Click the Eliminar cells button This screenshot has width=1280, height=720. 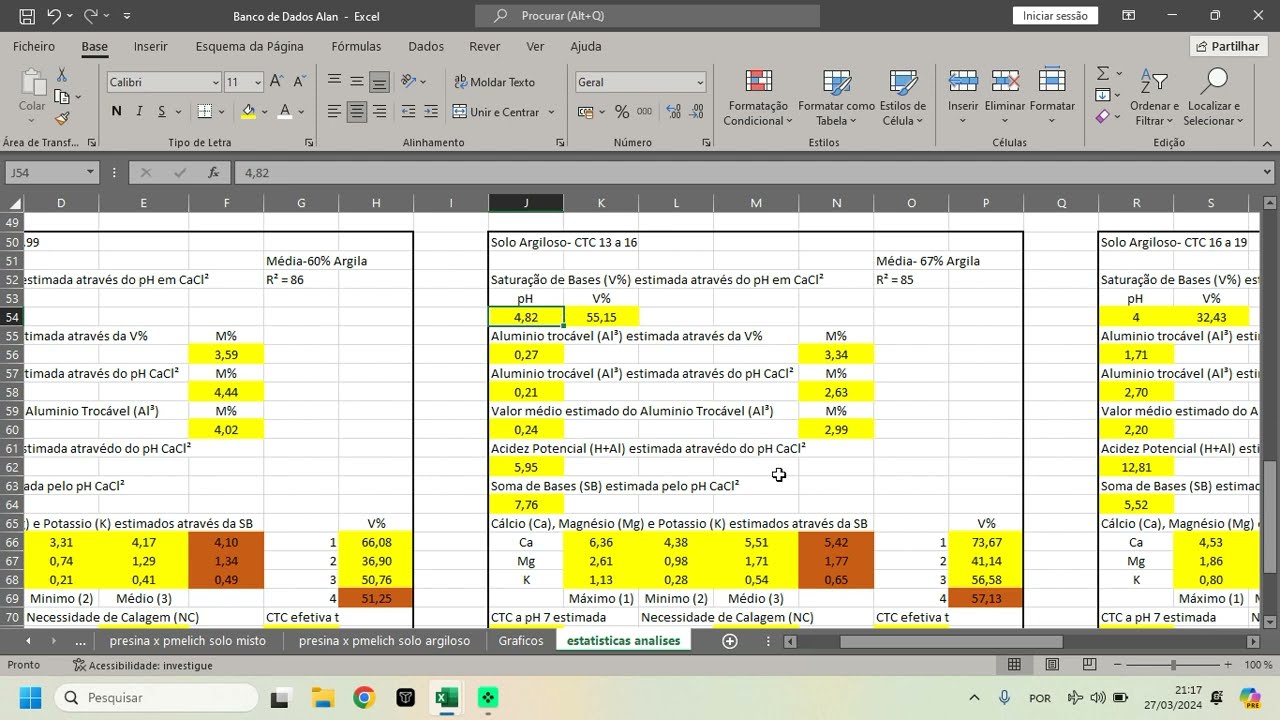(1005, 98)
